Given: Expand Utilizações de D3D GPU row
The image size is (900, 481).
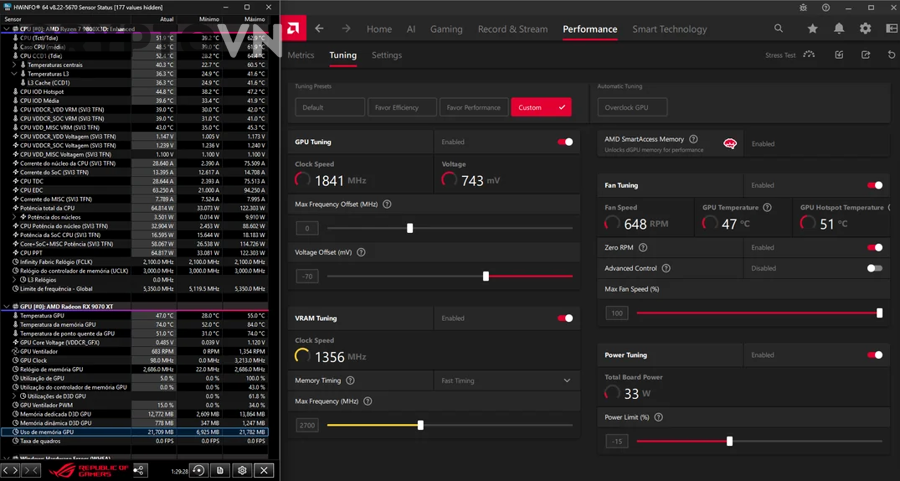Looking at the screenshot, I should (14, 396).
